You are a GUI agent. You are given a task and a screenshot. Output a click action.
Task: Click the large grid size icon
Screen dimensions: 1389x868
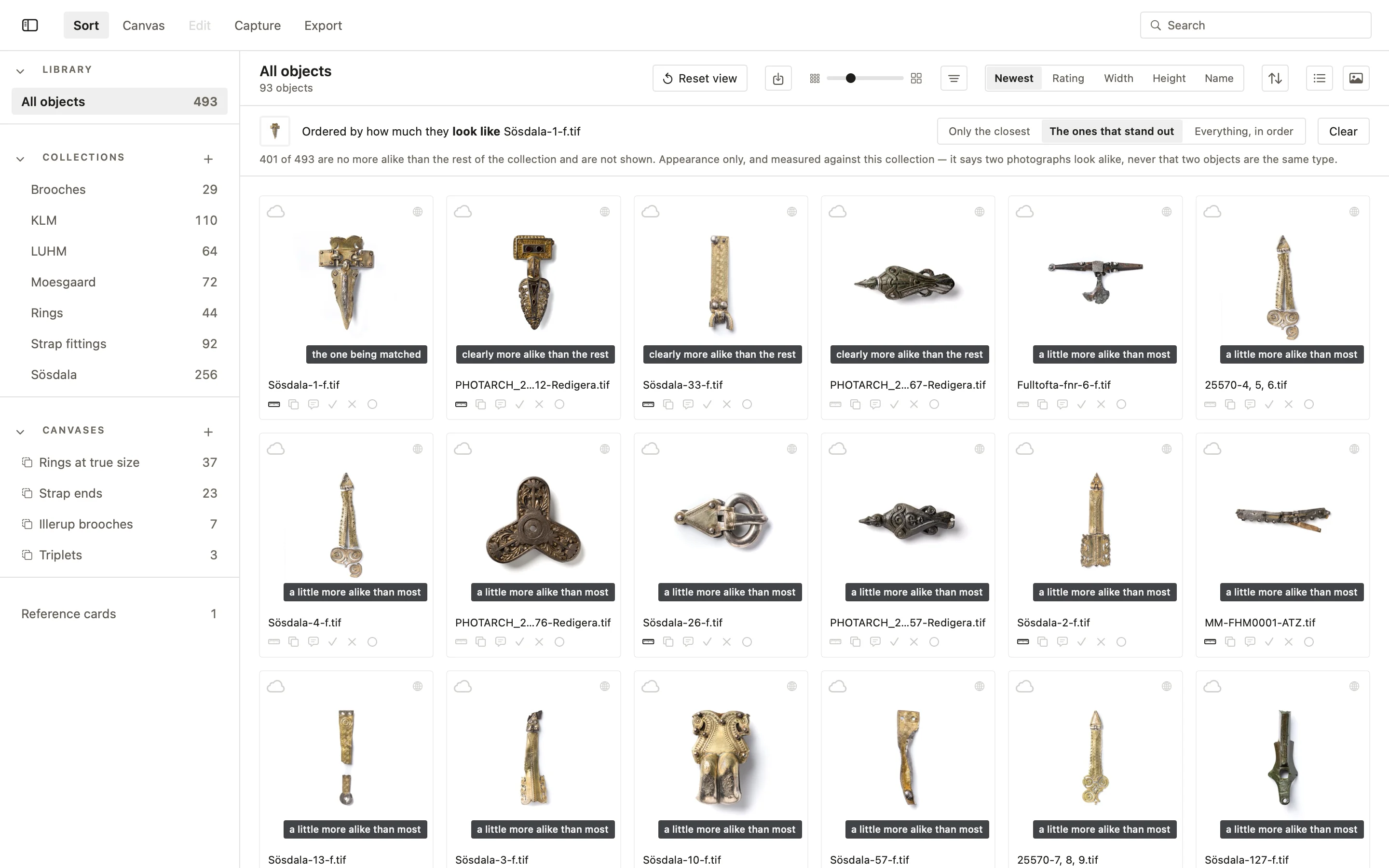tap(916, 78)
